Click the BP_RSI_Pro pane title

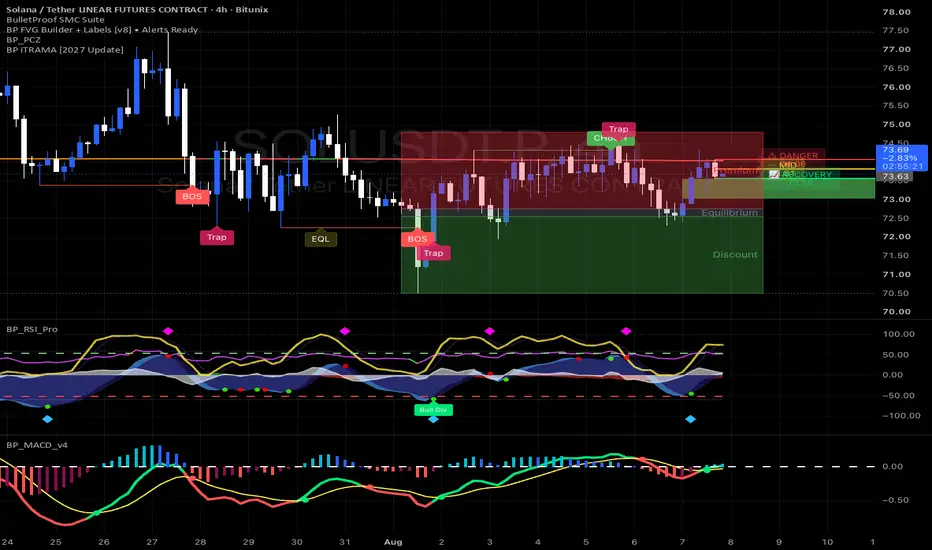pos(32,329)
